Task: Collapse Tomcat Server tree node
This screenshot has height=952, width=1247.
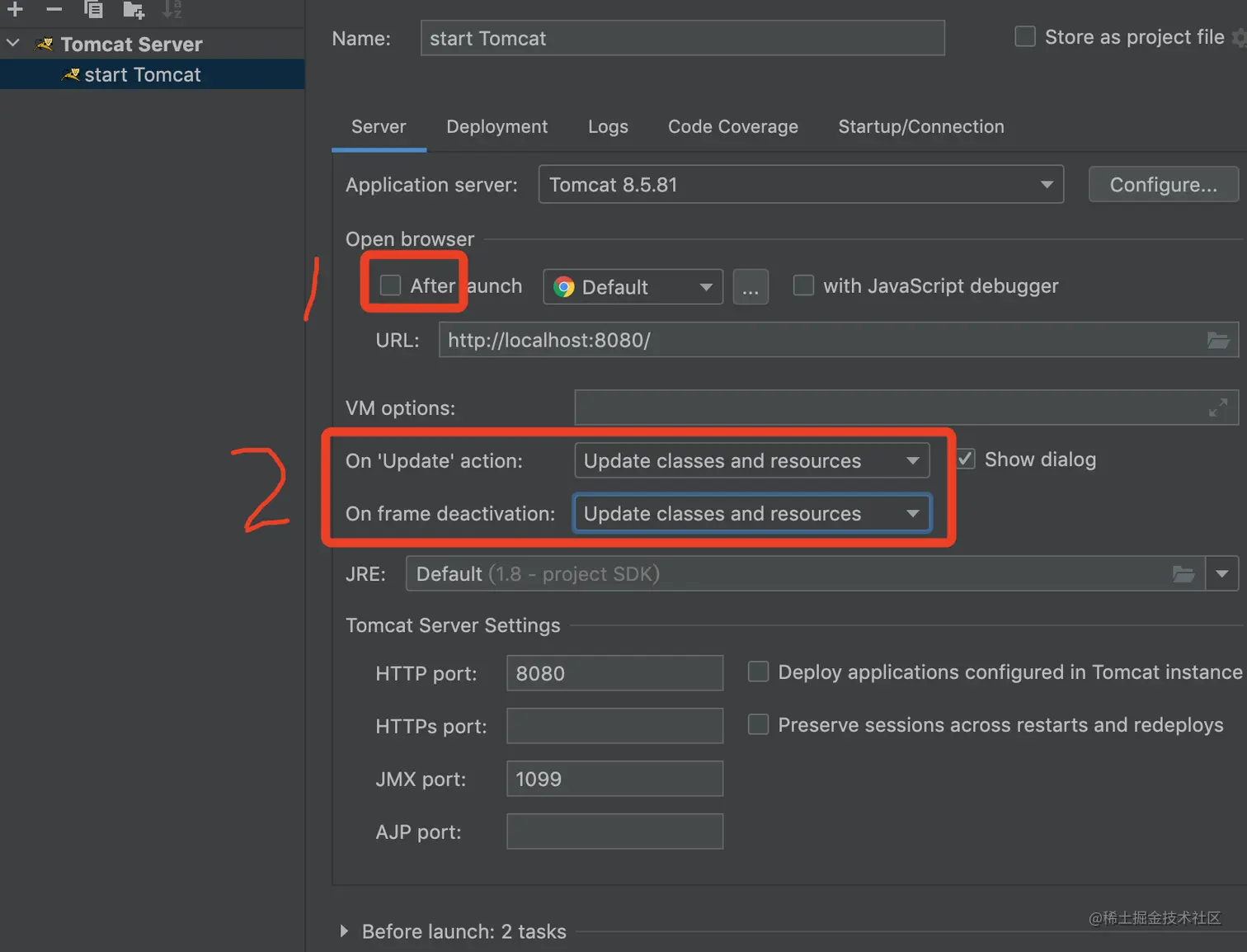Action: [13, 43]
